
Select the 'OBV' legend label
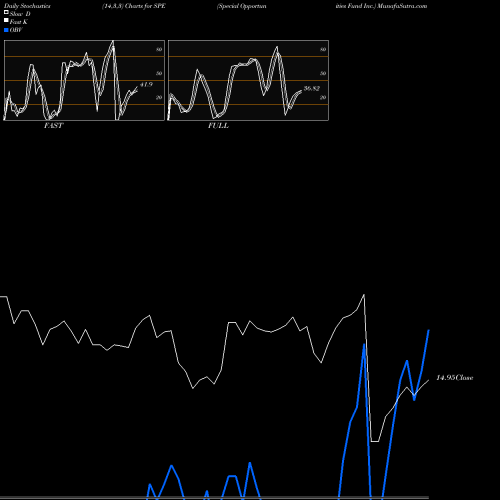16,30
